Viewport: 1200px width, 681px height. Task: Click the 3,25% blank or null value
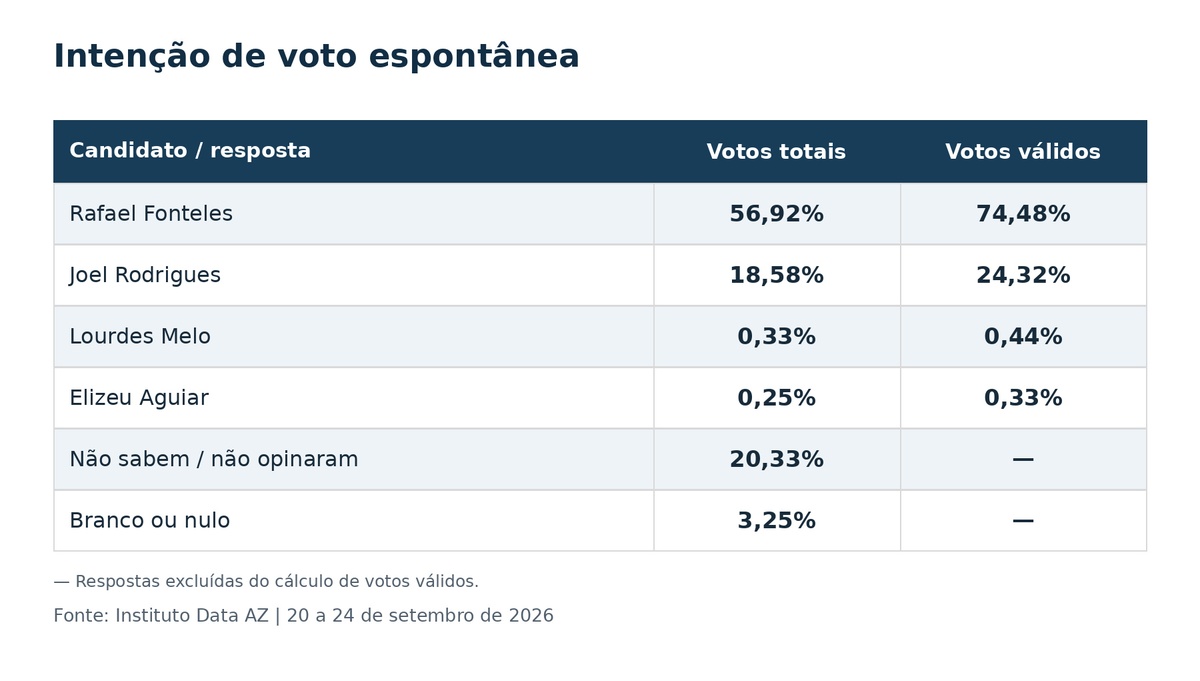(776, 521)
